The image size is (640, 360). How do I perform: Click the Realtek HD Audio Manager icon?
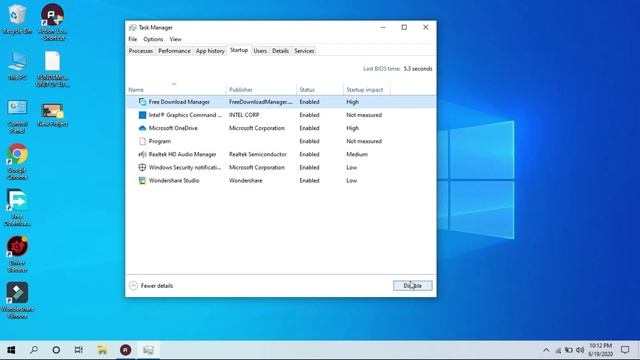point(142,154)
